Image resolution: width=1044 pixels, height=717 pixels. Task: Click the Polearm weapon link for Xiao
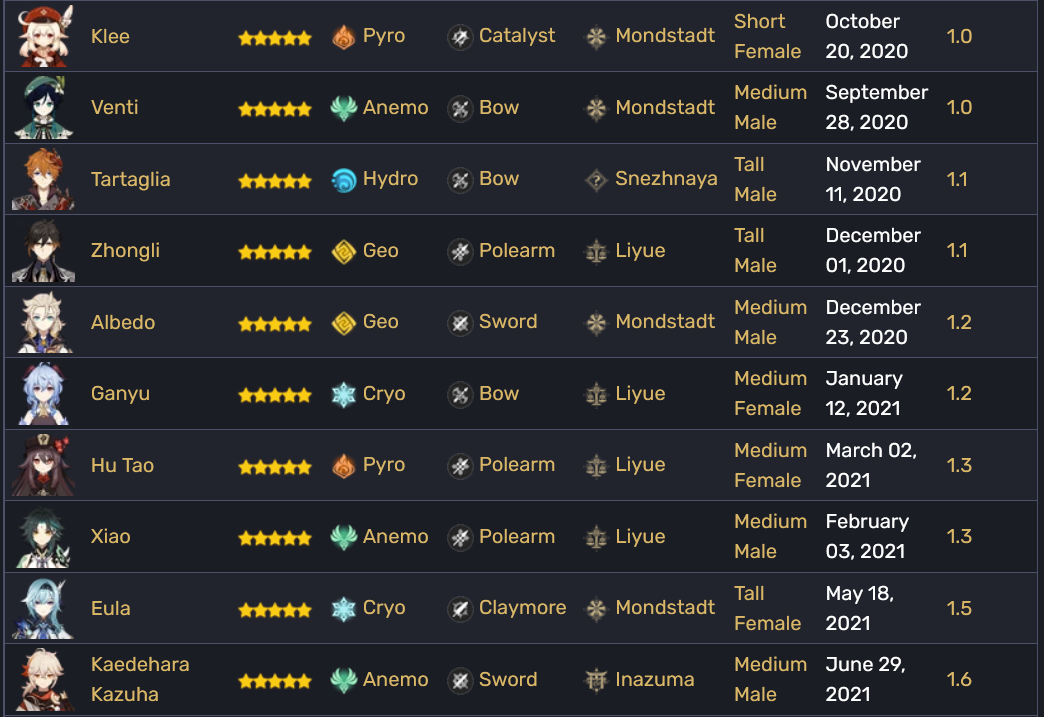pyautogui.click(x=517, y=537)
